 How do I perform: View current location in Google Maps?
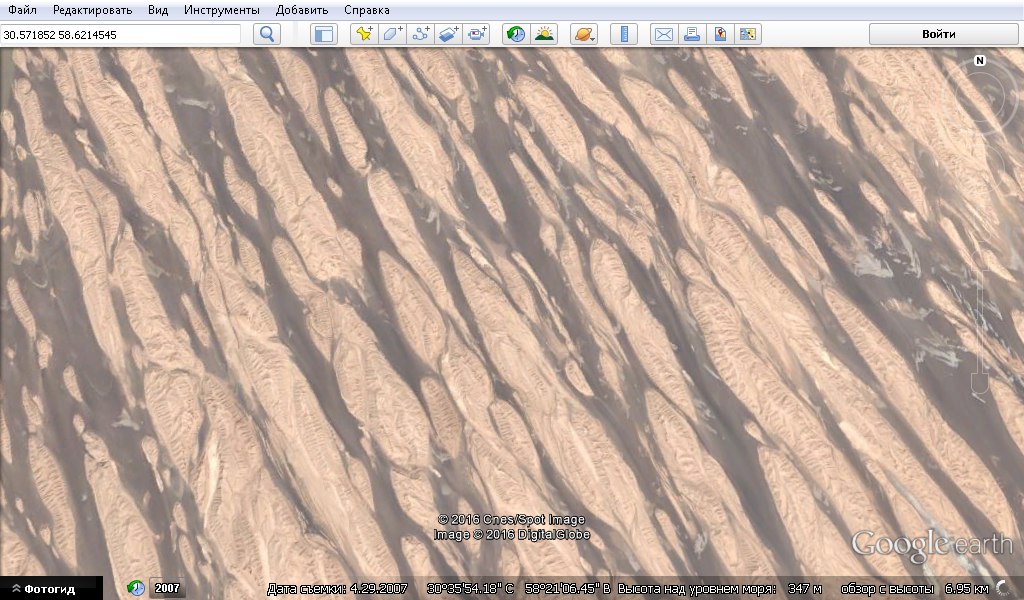(720, 34)
